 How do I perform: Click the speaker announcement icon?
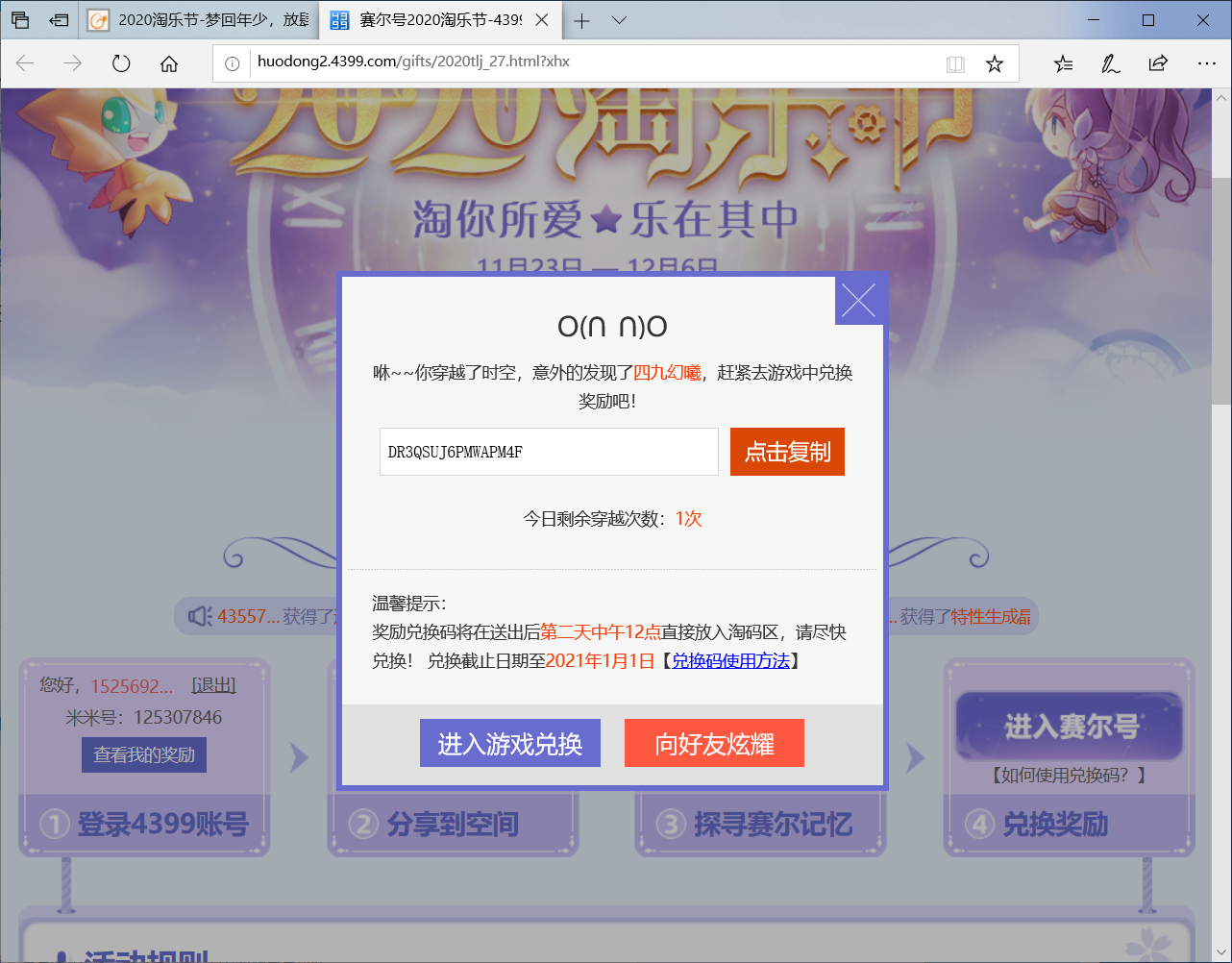(x=200, y=616)
